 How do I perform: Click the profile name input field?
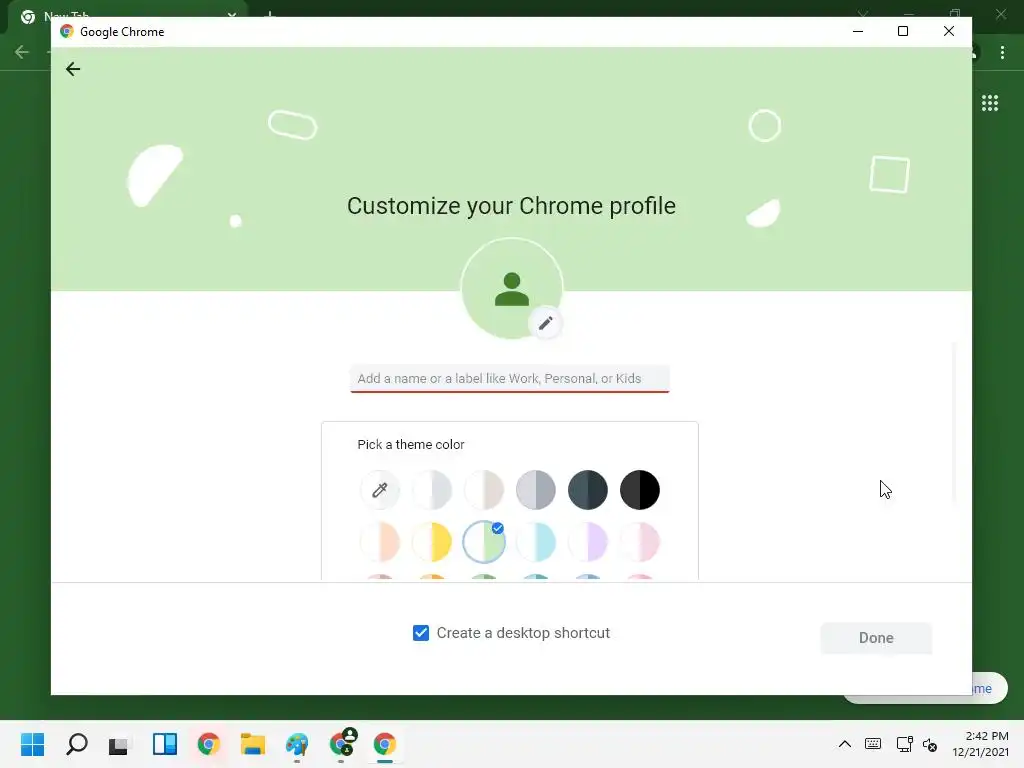pyautogui.click(x=509, y=378)
